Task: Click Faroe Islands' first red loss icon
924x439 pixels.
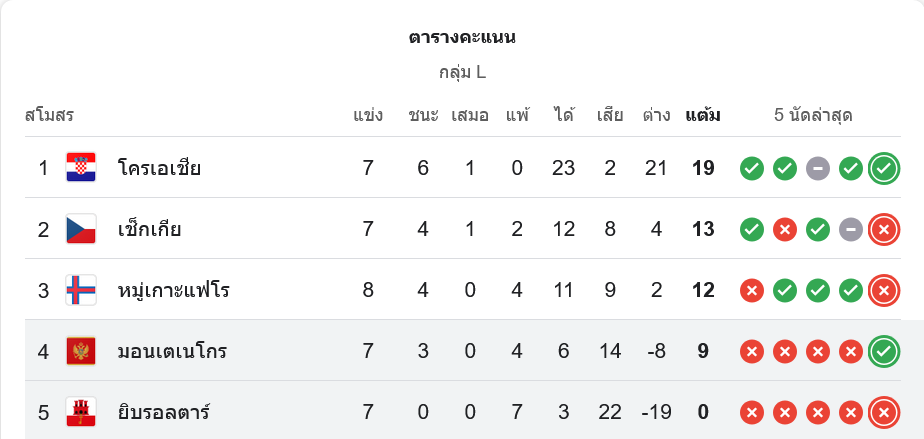Action: point(752,291)
